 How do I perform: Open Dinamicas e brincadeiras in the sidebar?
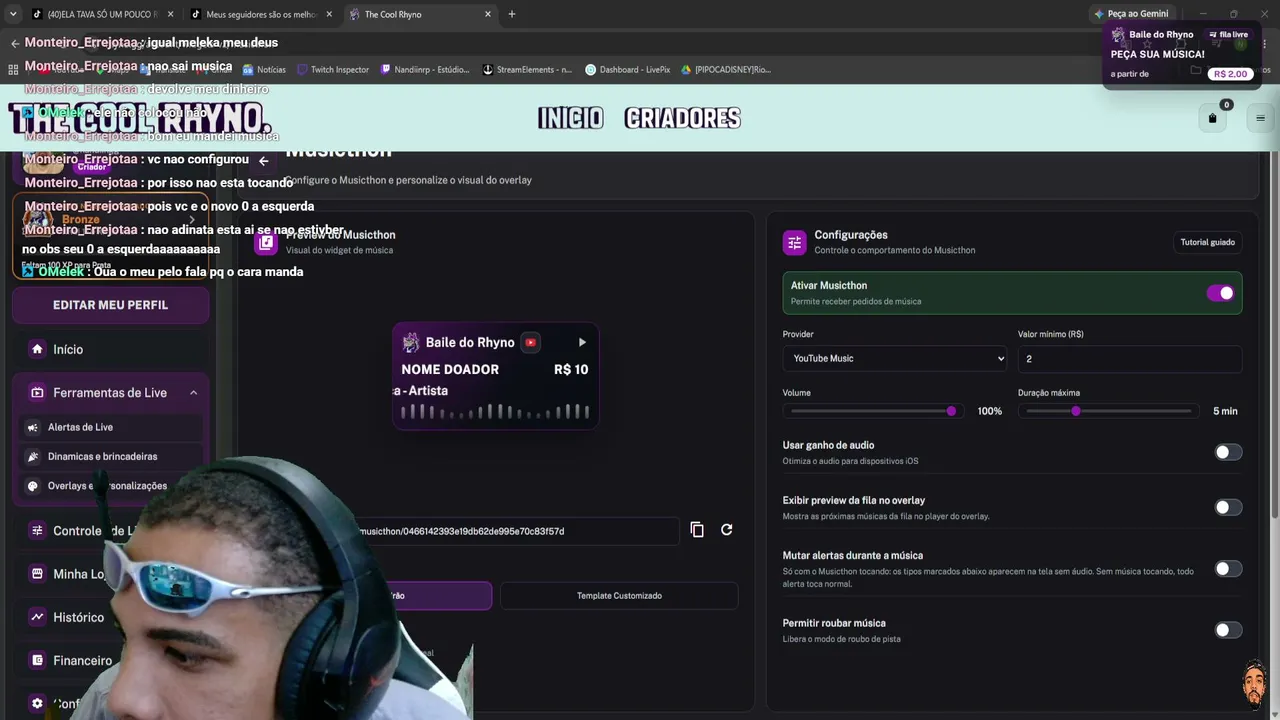(x=110, y=456)
